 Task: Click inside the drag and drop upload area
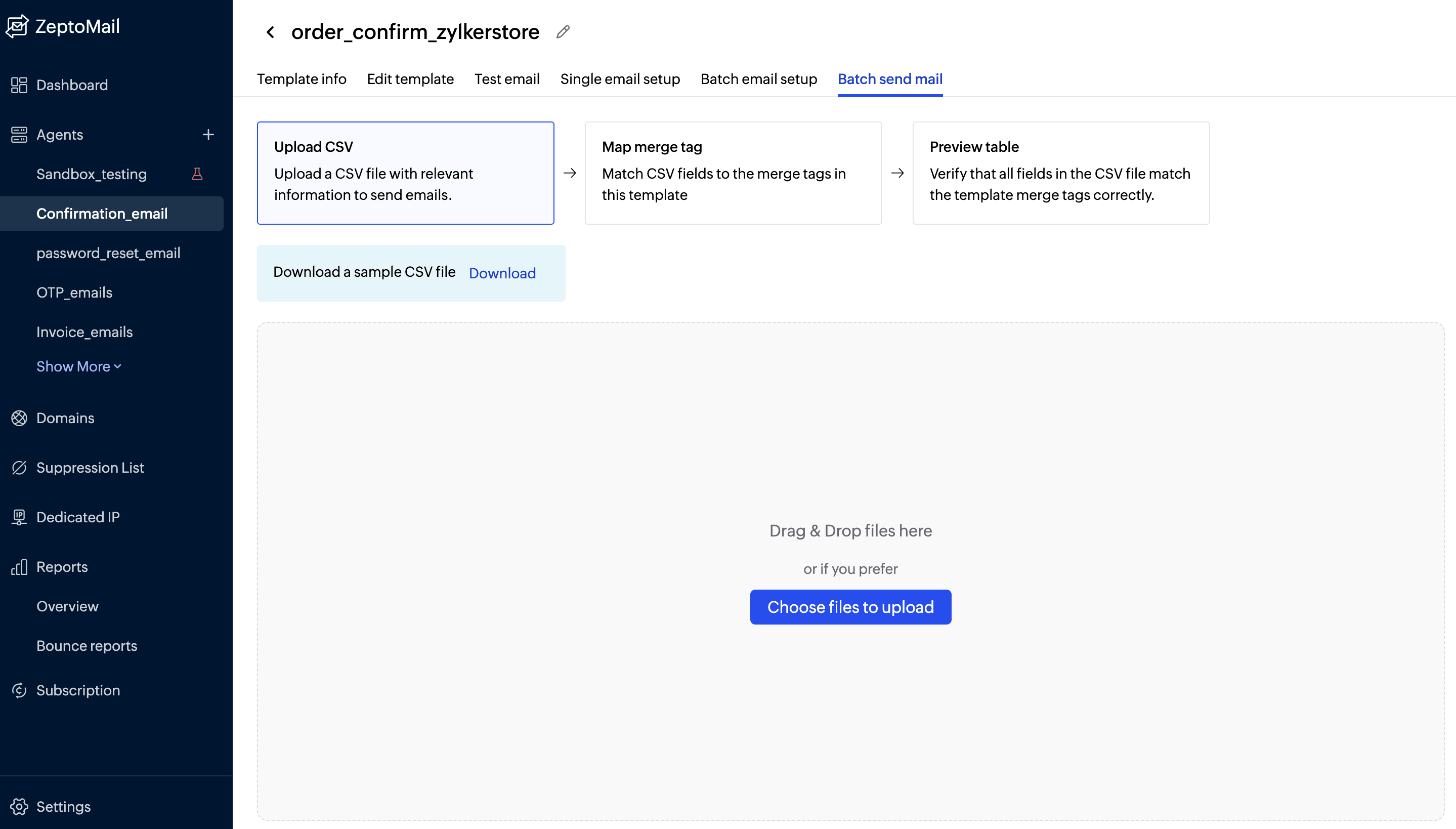click(850, 455)
